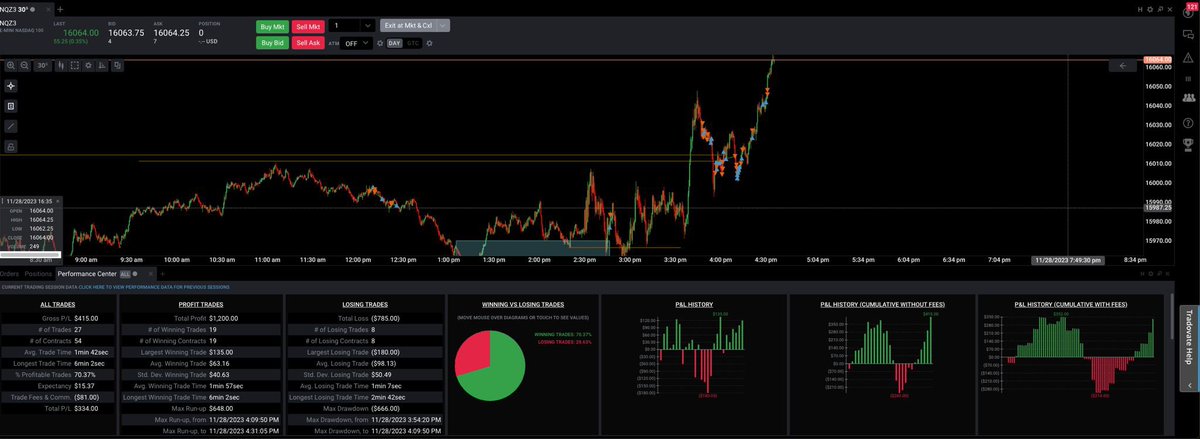Close the Performance Center tab

tap(150, 274)
